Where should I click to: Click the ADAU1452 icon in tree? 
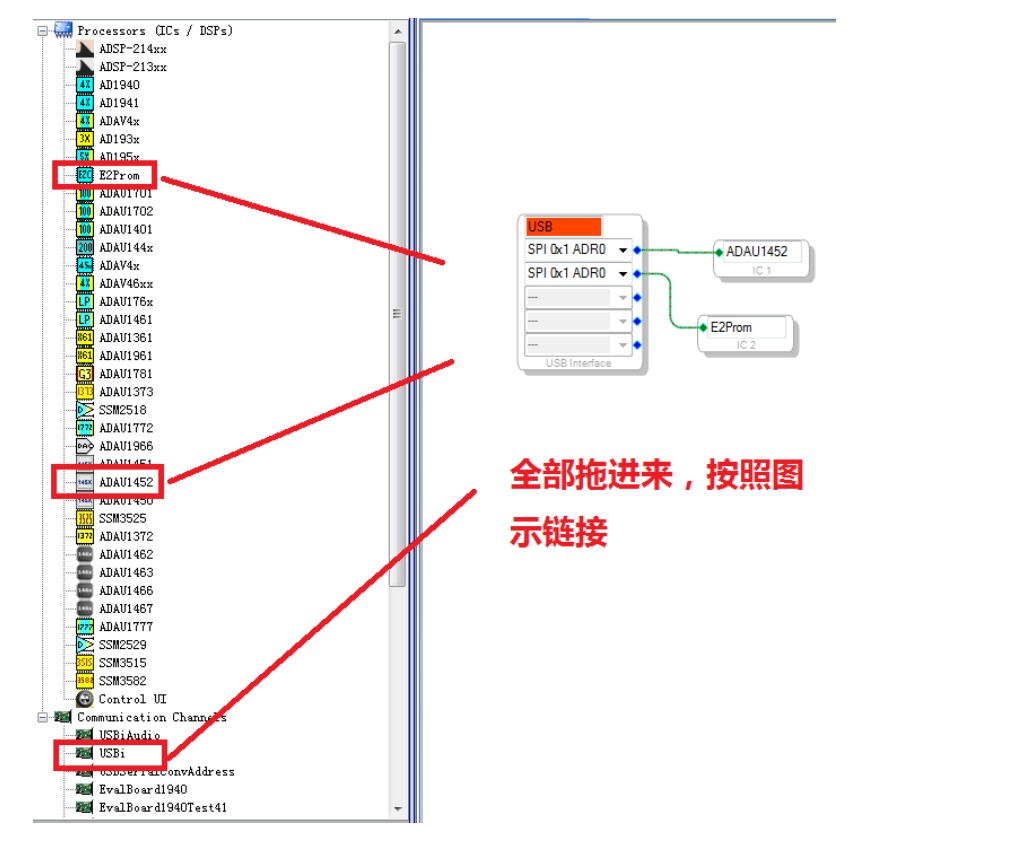(x=85, y=482)
